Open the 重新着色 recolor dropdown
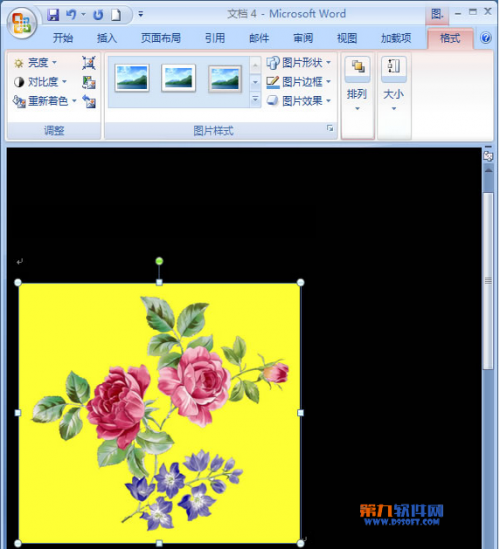The height and width of the screenshot is (549, 500). 45,101
